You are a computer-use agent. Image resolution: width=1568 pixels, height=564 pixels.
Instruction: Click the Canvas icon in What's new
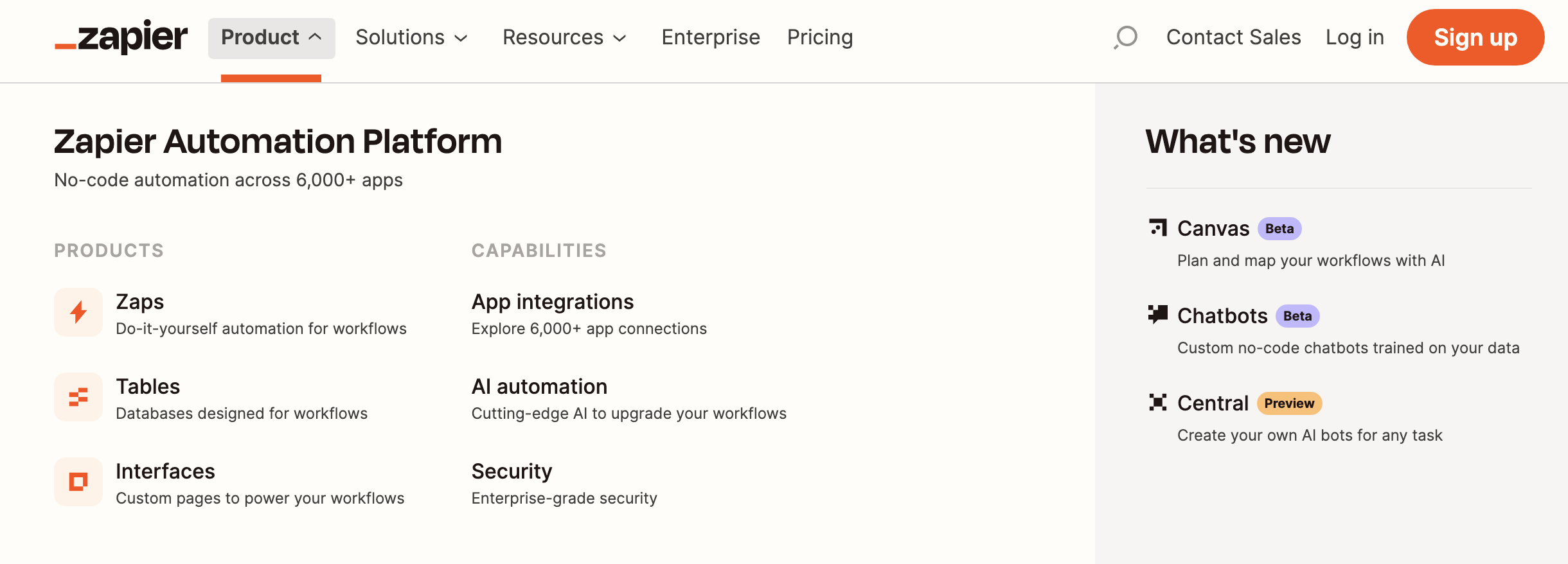pyautogui.click(x=1158, y=227)
